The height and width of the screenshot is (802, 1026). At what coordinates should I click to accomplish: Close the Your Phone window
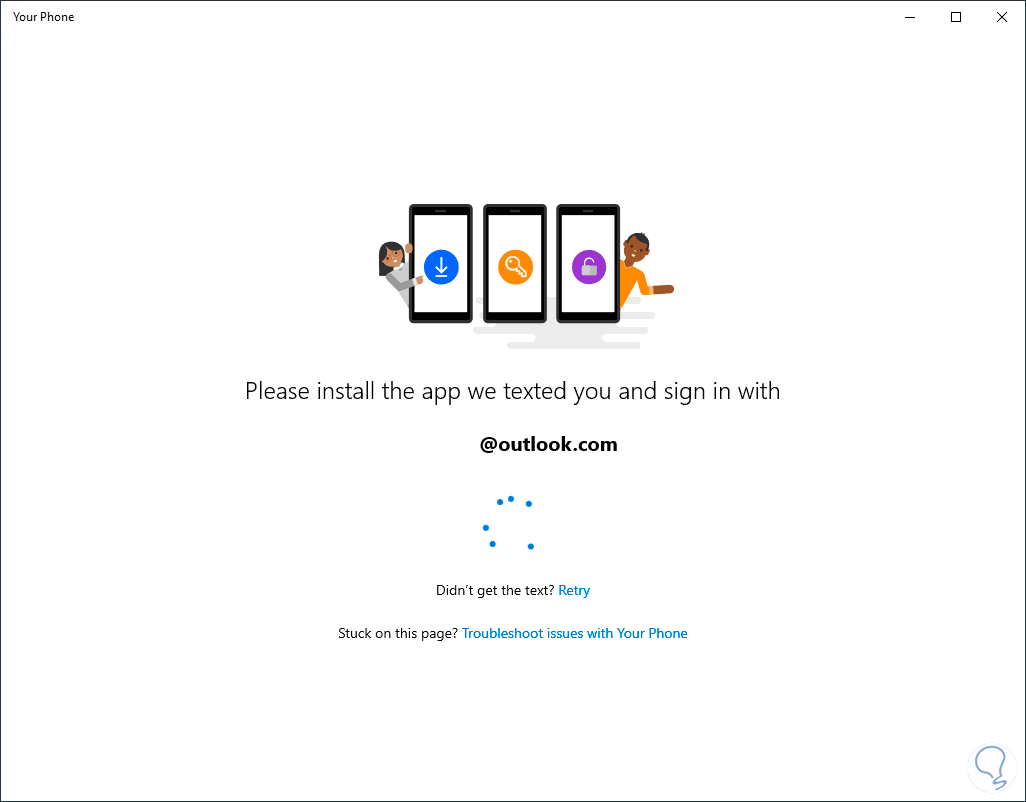(x=1002, y=17)
